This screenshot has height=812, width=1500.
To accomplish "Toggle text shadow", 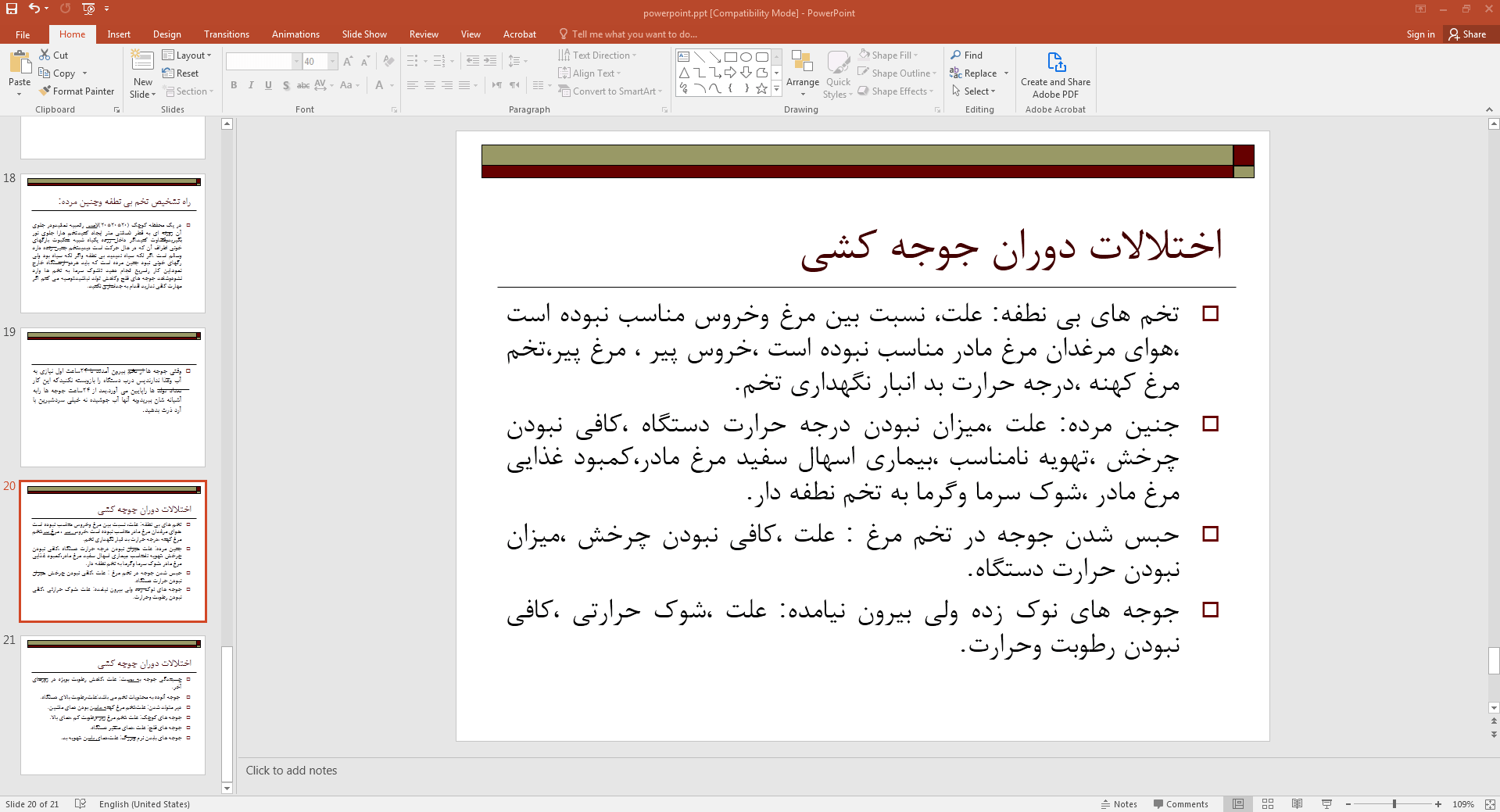I will pyautogui.click(x=286, y=85).
